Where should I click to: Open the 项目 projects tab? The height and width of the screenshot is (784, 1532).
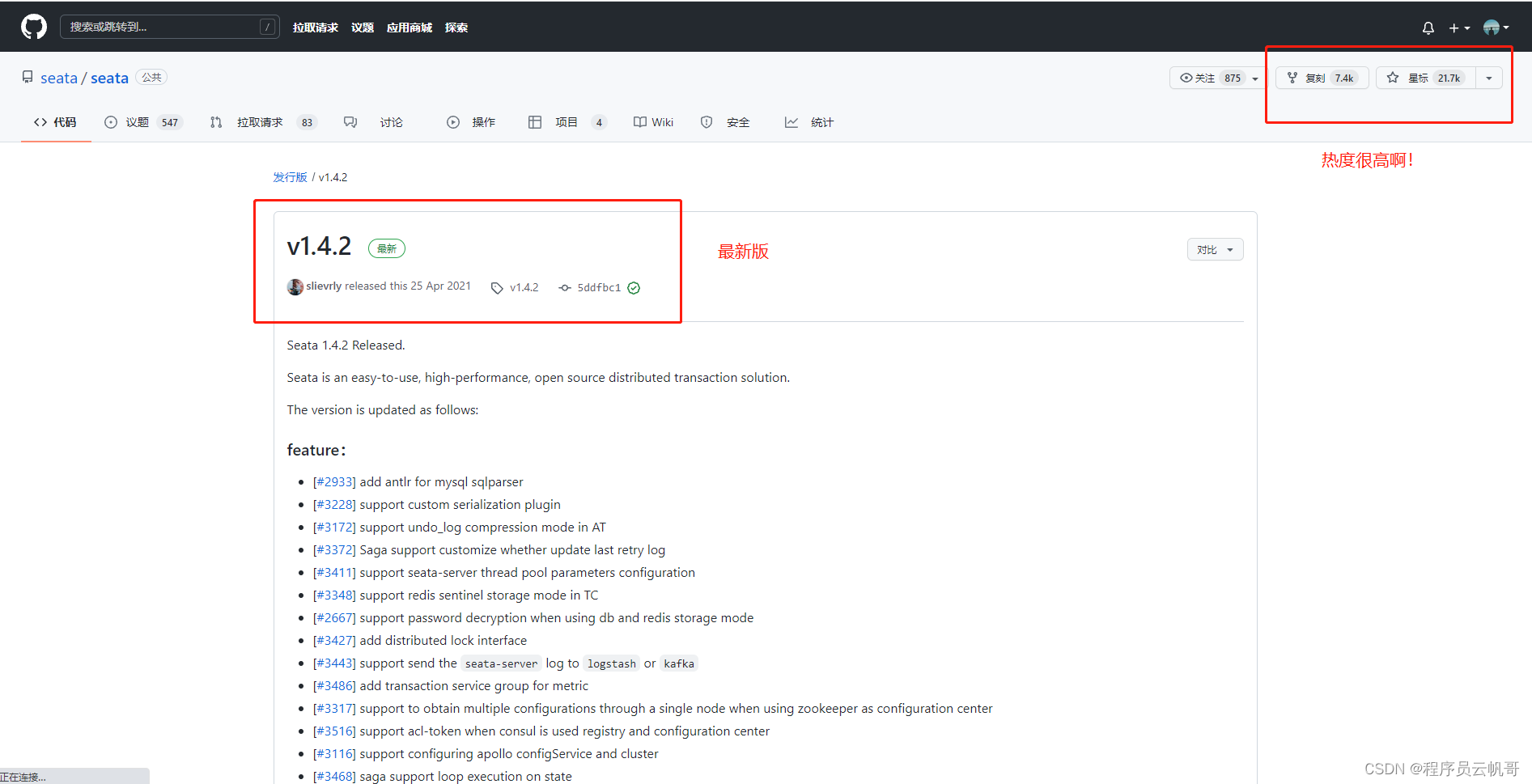[567, 122]
